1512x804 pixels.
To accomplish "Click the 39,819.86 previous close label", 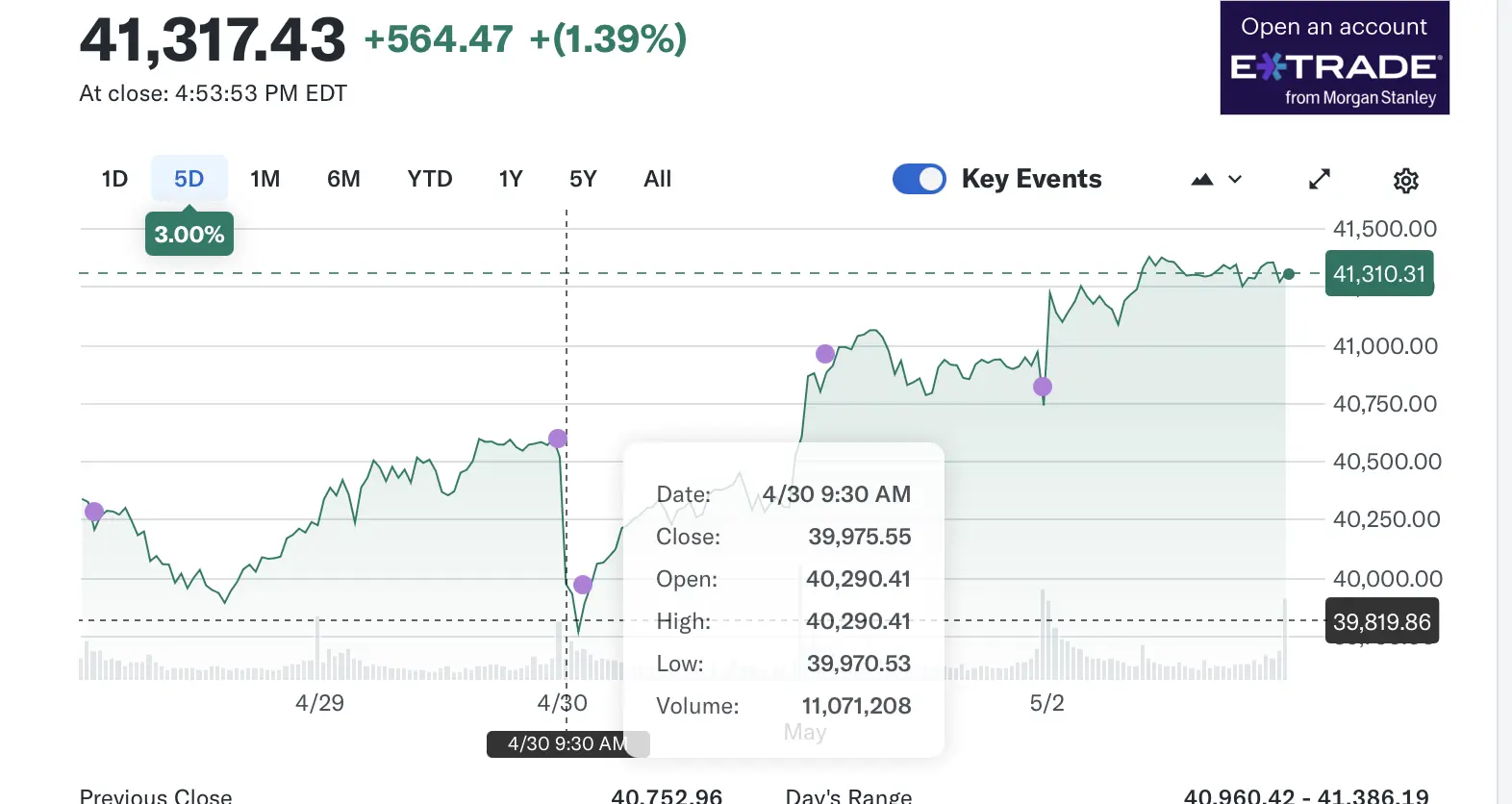I will (x=1381, y=622).
